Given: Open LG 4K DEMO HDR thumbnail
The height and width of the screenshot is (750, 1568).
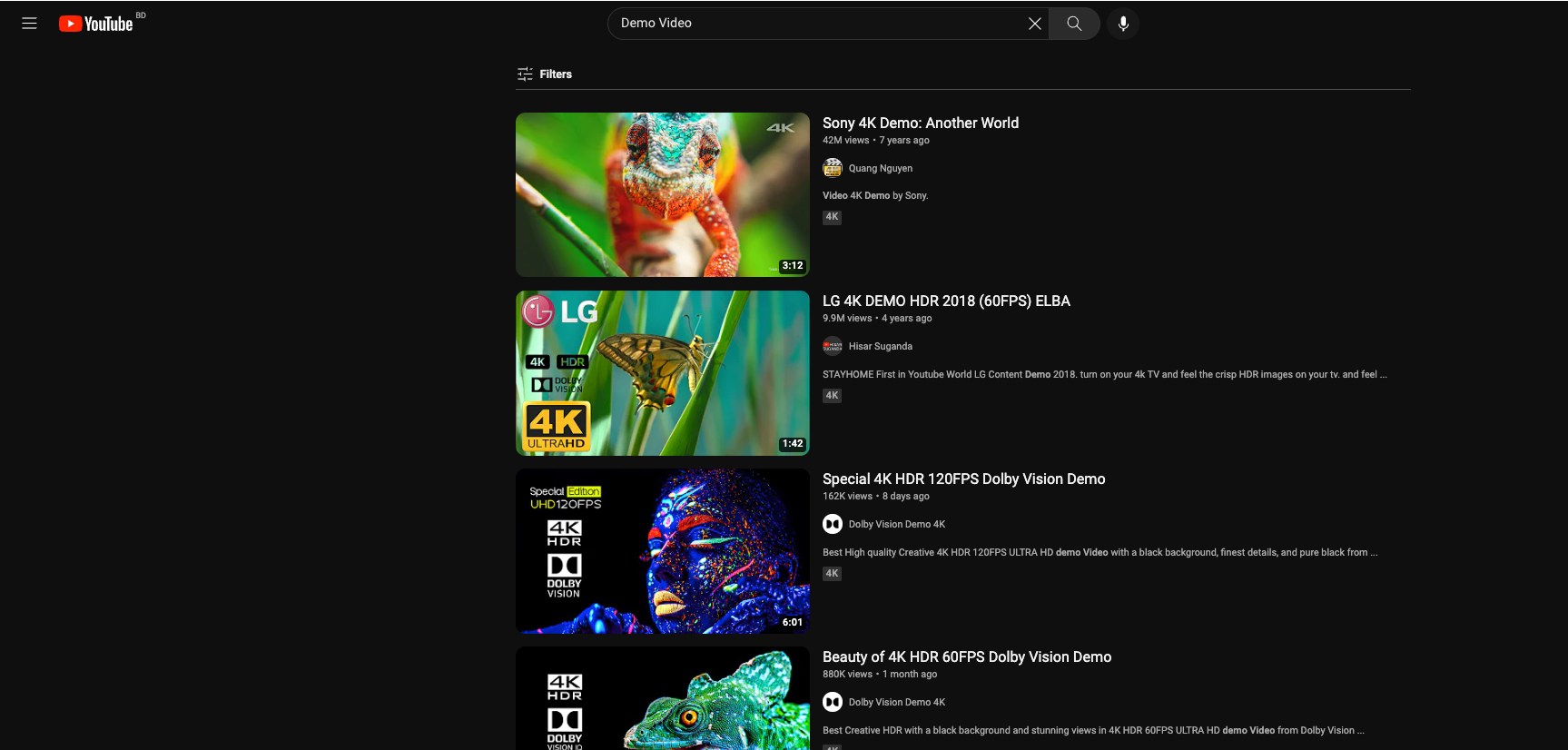Looking at the screenshot, I should 663,372.
